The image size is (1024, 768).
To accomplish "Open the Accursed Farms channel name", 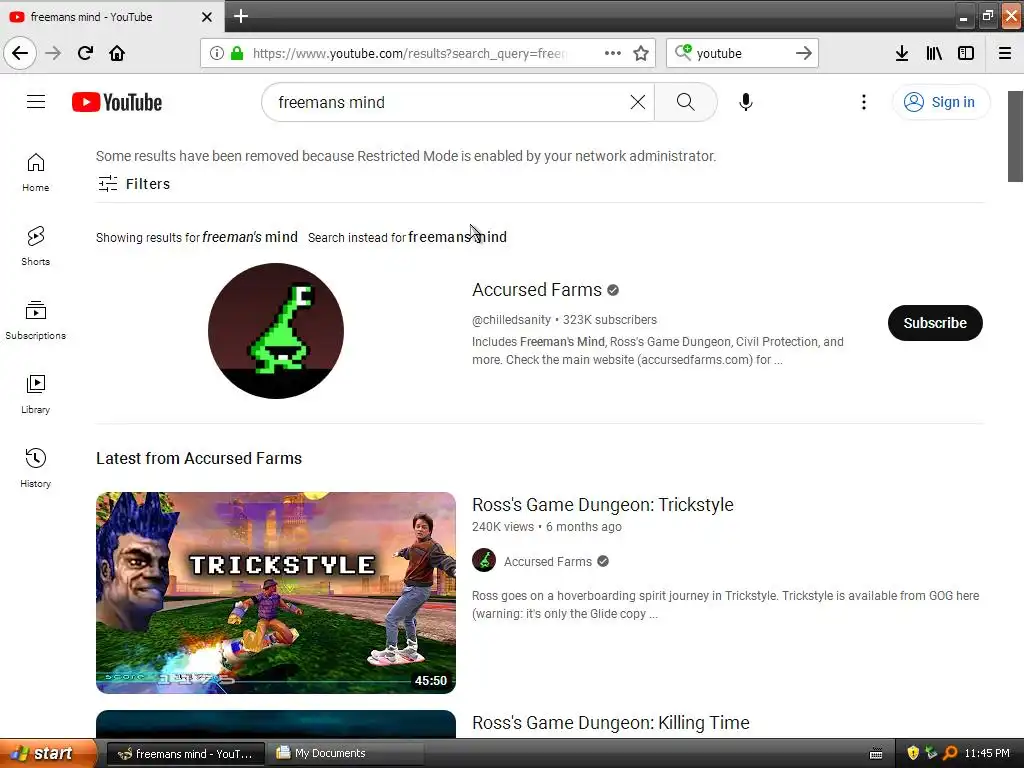I will pos(537,290).
